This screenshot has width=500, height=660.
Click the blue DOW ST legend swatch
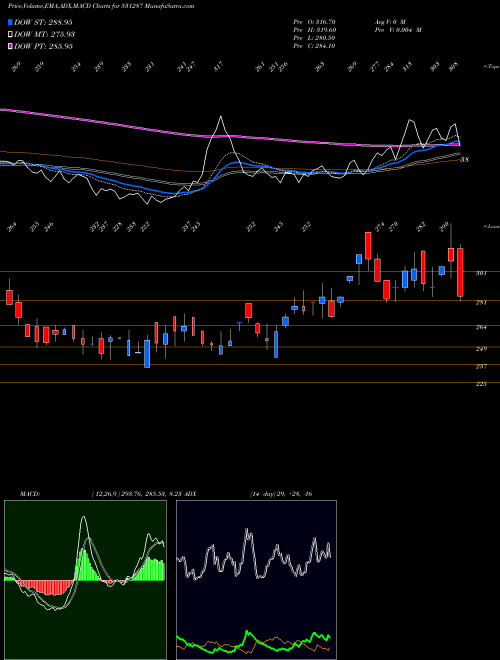coord(10,22)
